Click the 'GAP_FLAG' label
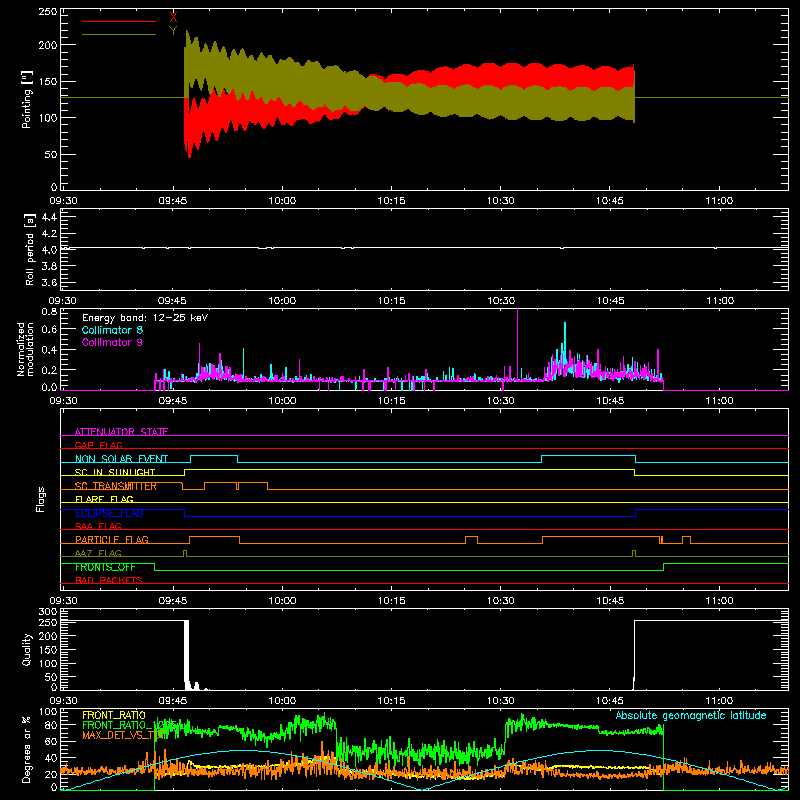 99,445
